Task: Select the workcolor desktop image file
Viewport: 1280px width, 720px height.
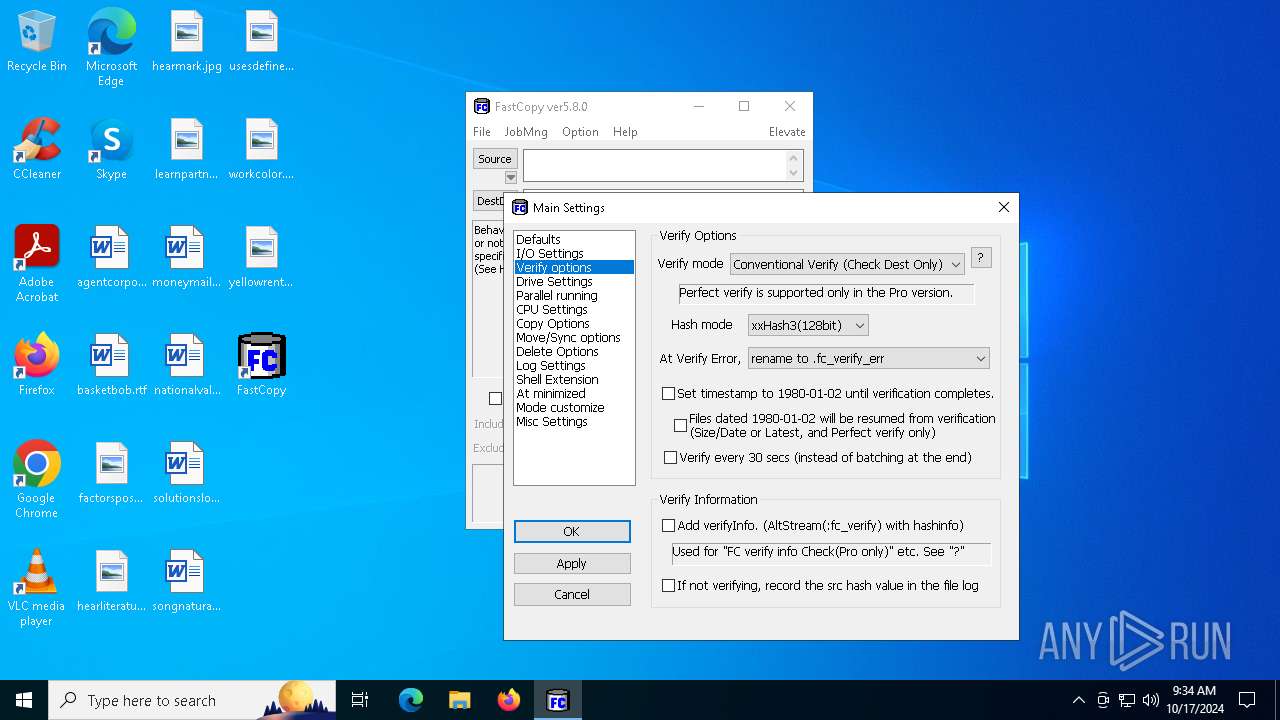Action: (261, 150)
